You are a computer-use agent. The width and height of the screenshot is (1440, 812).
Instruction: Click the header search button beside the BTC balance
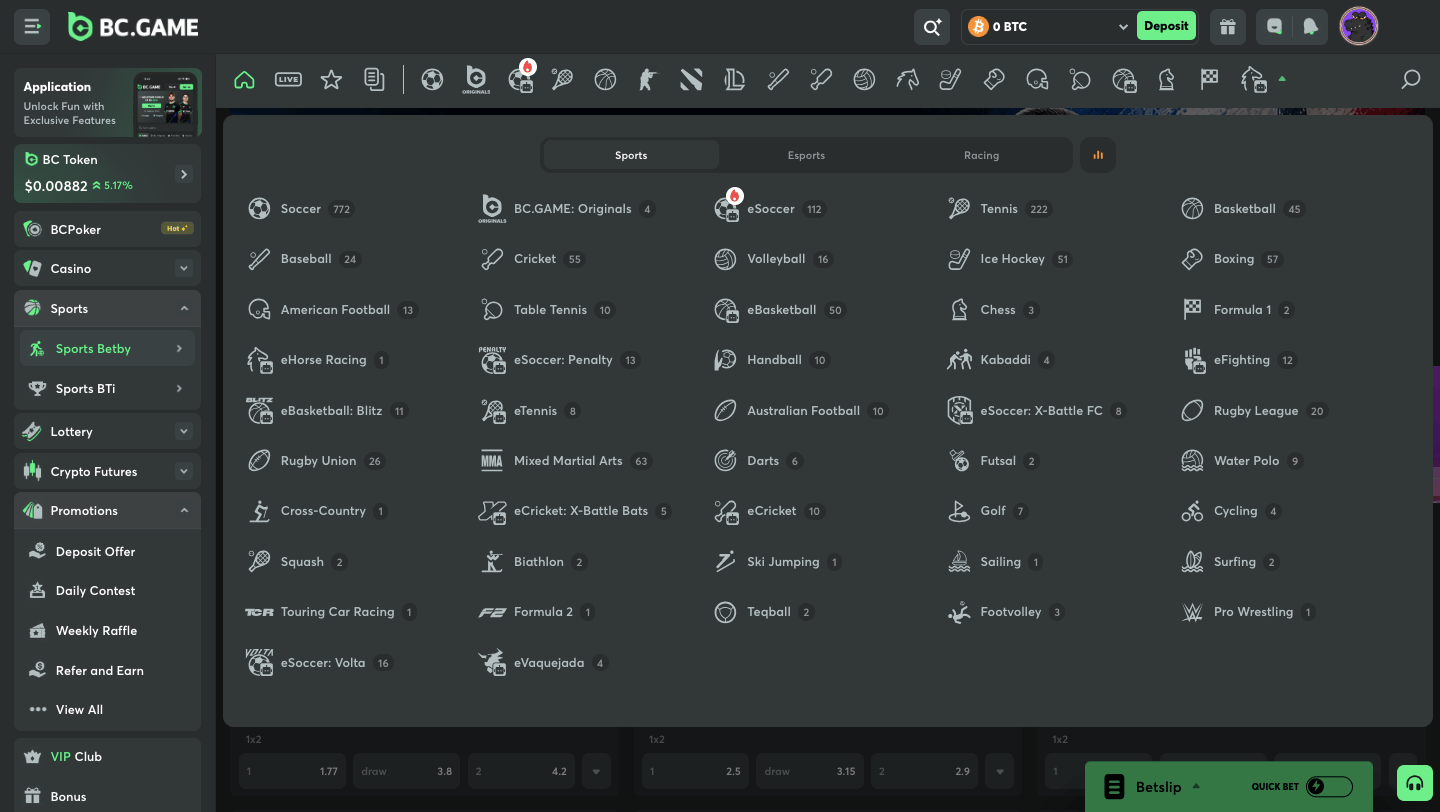pos(932,27)
